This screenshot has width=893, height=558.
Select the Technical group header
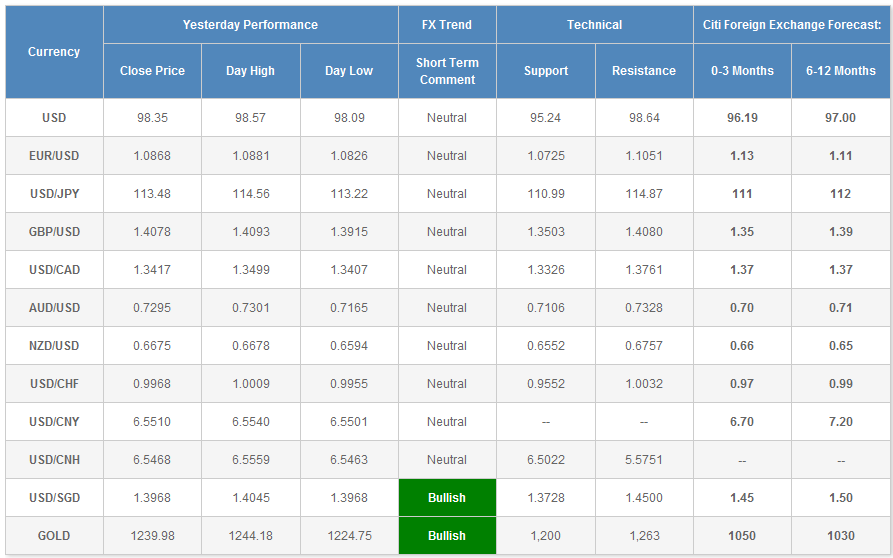tap(594, 25)
